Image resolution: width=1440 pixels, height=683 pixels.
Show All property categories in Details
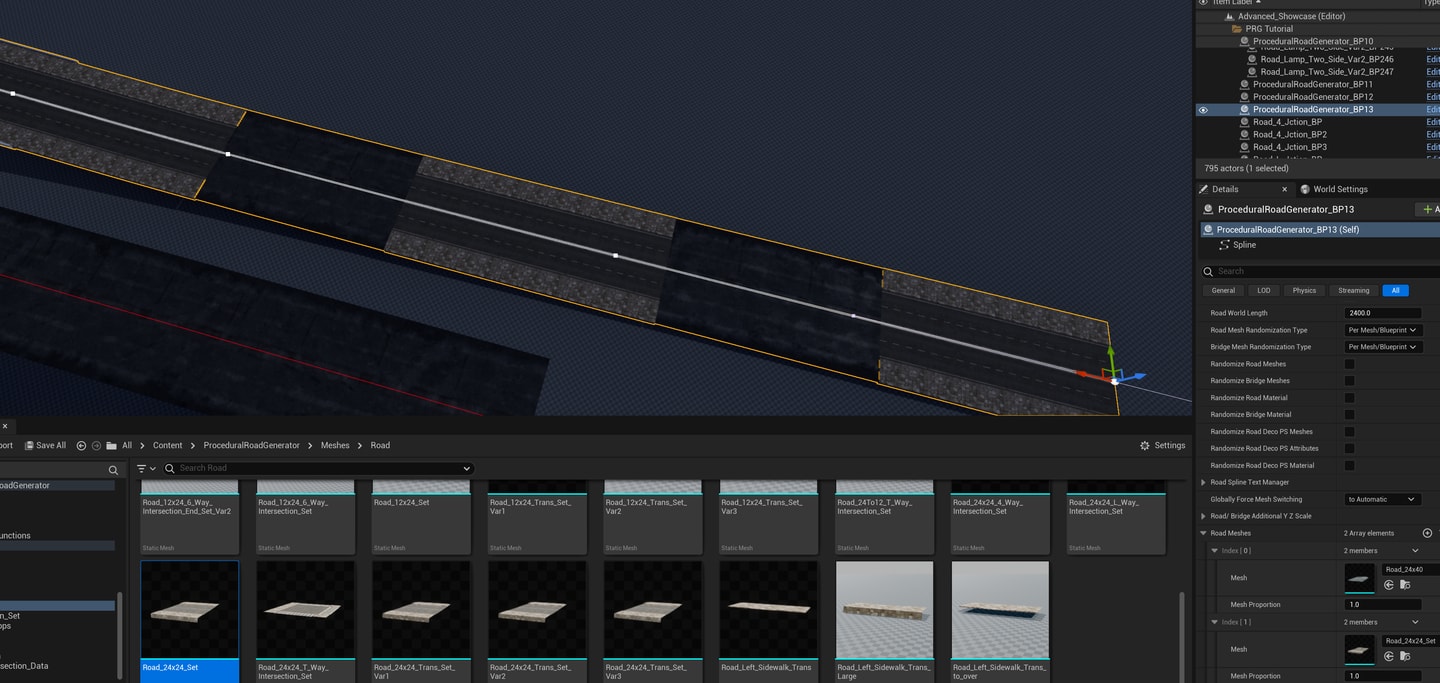pyautogui.click(x=1395, y=290)
